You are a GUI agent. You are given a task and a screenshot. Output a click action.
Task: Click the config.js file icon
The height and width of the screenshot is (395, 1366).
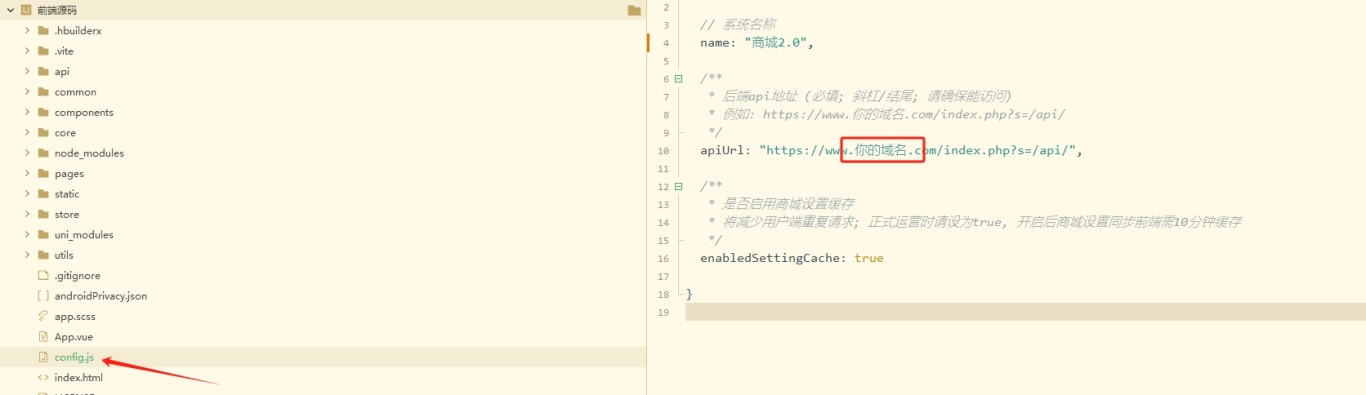point(43,357)
